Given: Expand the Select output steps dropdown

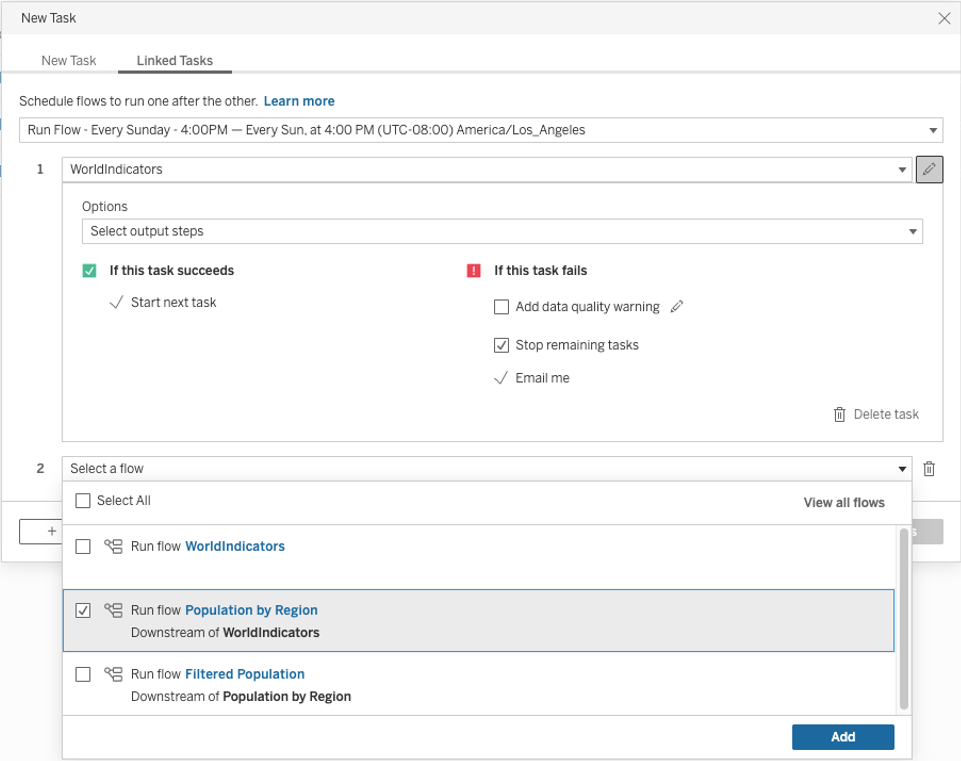Looking at the screenshot, I should (x=502, y=231).
